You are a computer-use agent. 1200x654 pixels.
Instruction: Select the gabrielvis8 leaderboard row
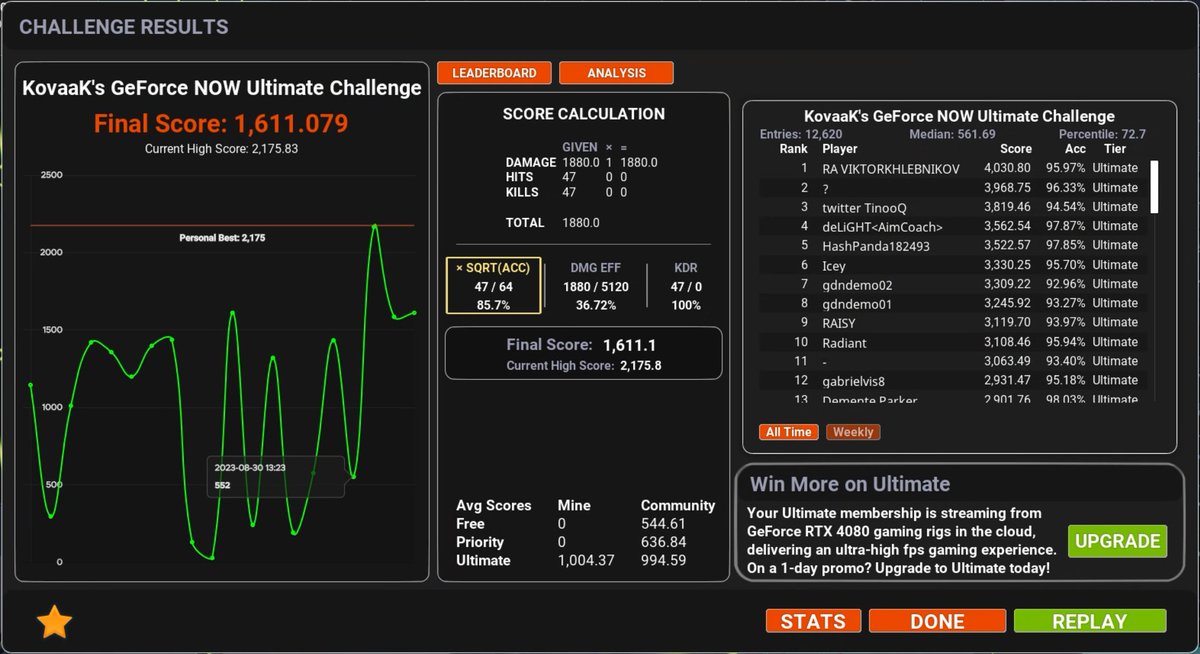click(955, 380)
